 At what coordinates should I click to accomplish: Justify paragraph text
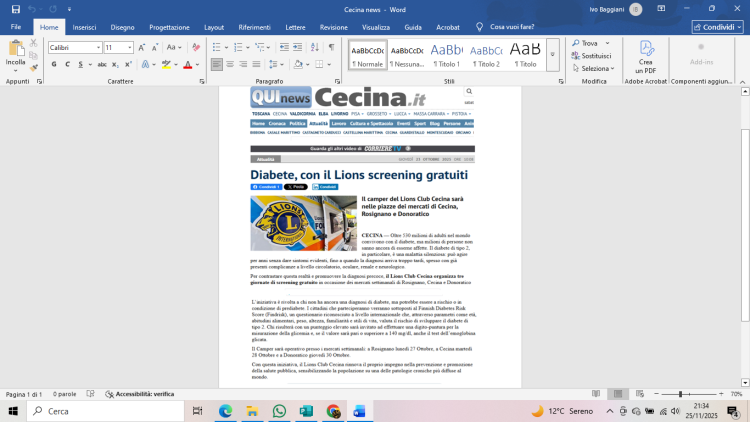256,64
